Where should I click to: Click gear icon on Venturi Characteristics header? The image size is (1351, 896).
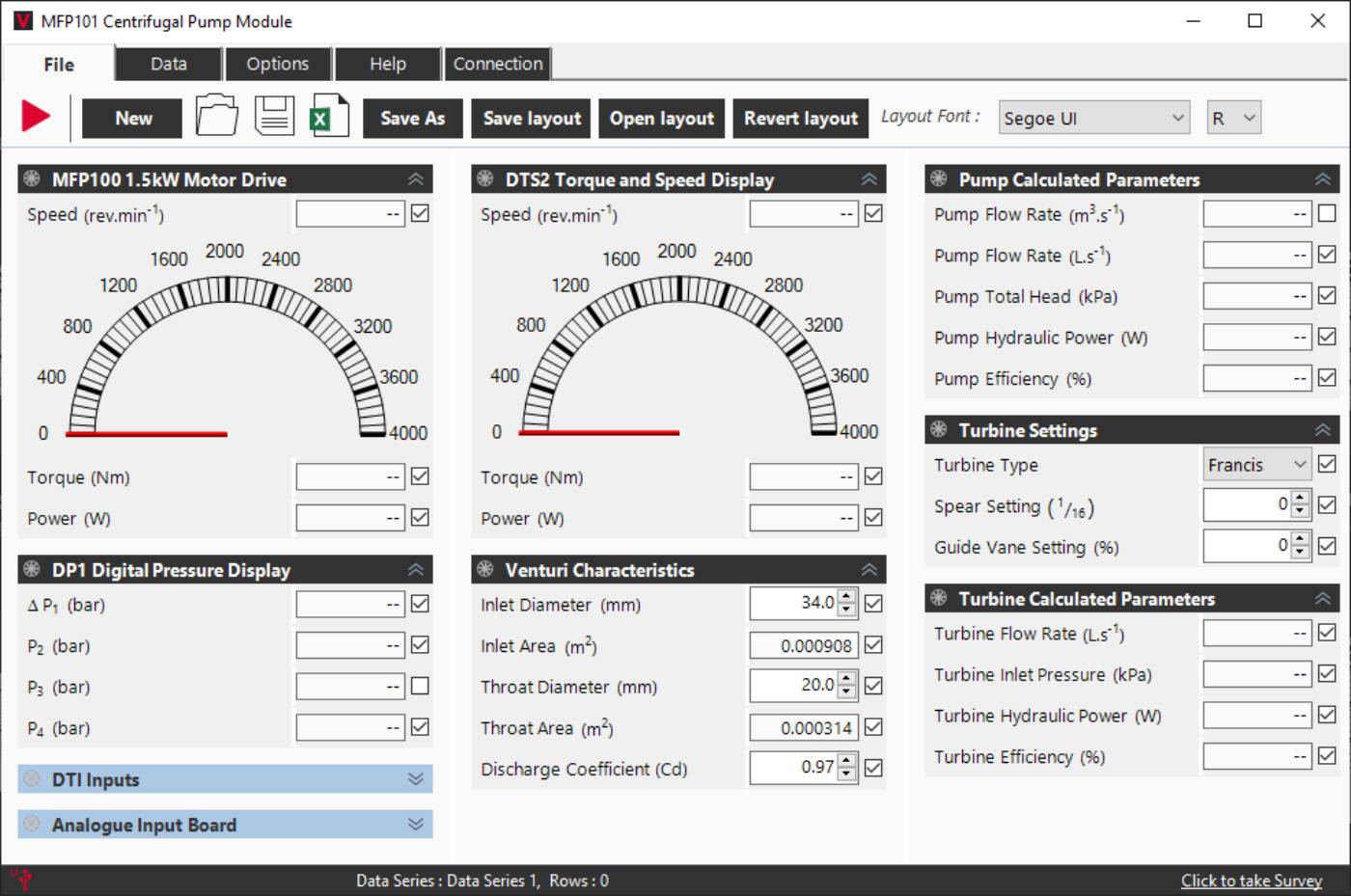click(x=485, y=570)
